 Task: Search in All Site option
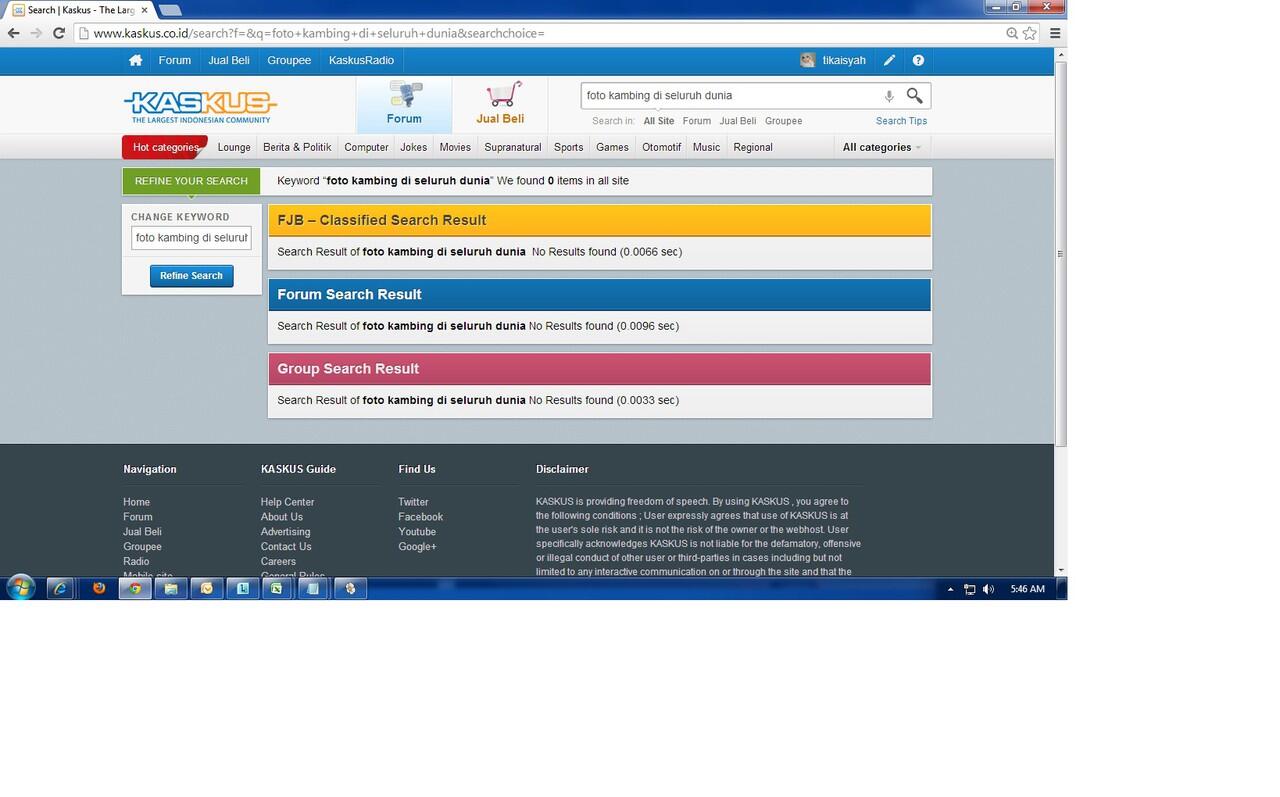click(x=659, y=121)
